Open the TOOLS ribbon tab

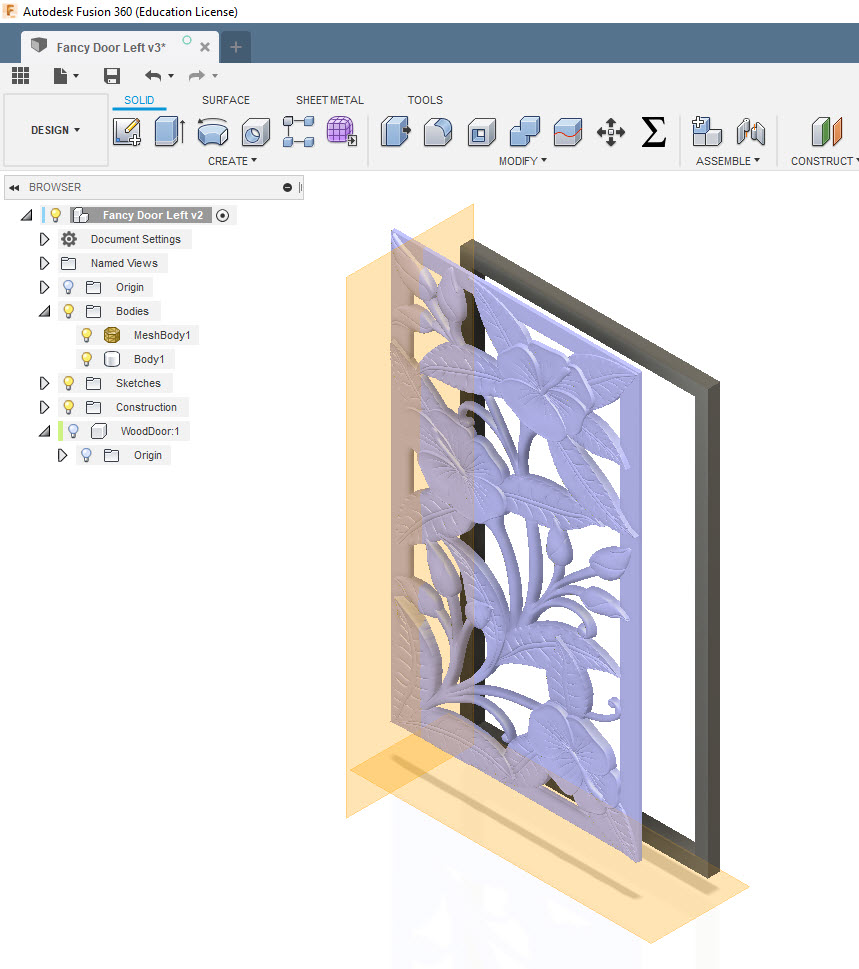tap(425, 100)
